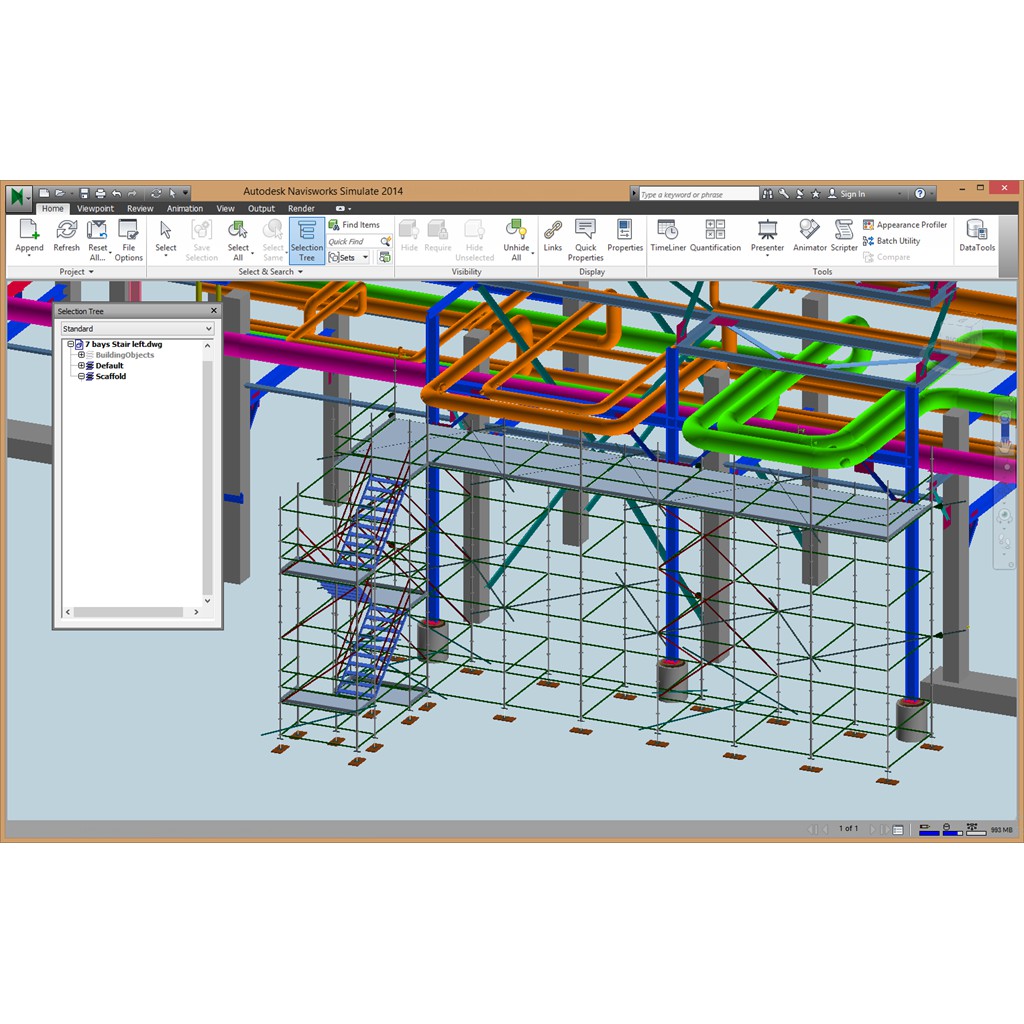Switch to the Viewpoint ribbon tab

click(x=95, y=209)
